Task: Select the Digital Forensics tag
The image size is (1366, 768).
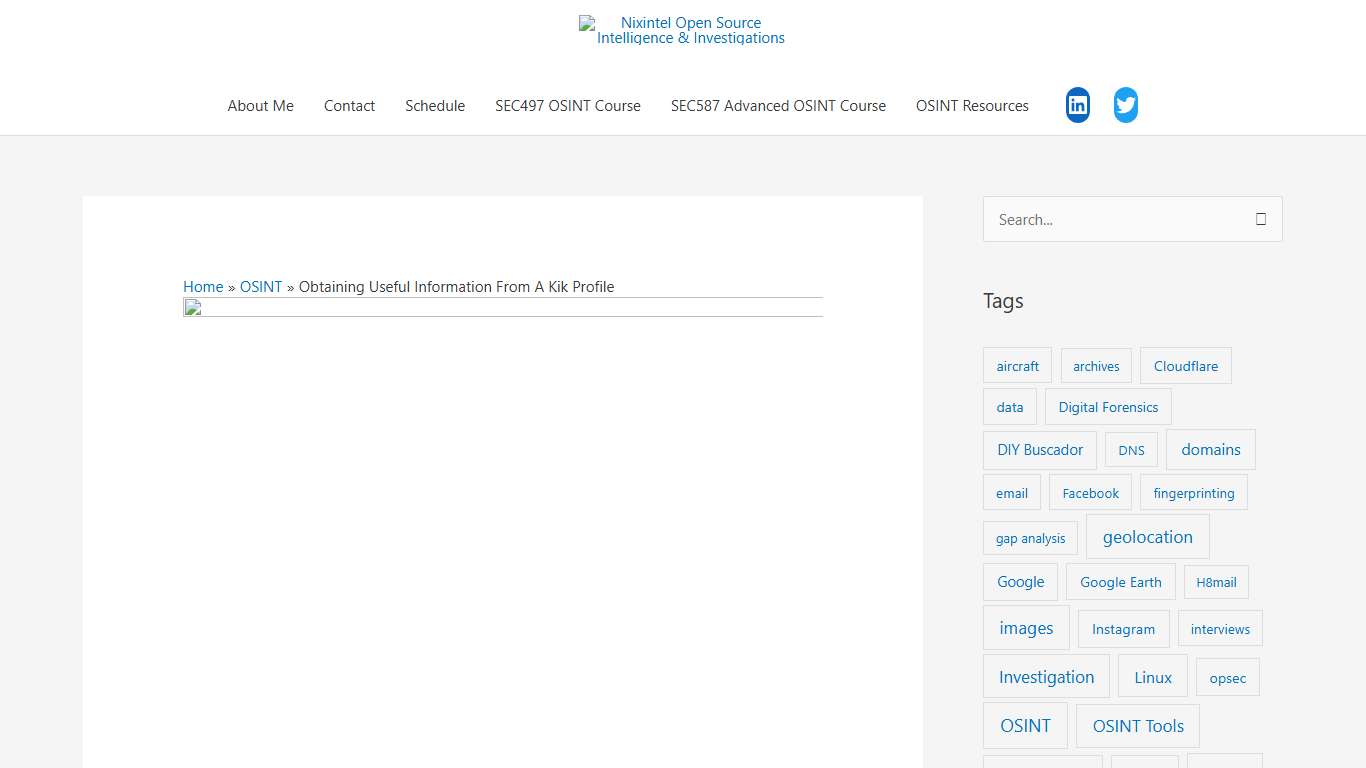Action: tap(1108, 407)
